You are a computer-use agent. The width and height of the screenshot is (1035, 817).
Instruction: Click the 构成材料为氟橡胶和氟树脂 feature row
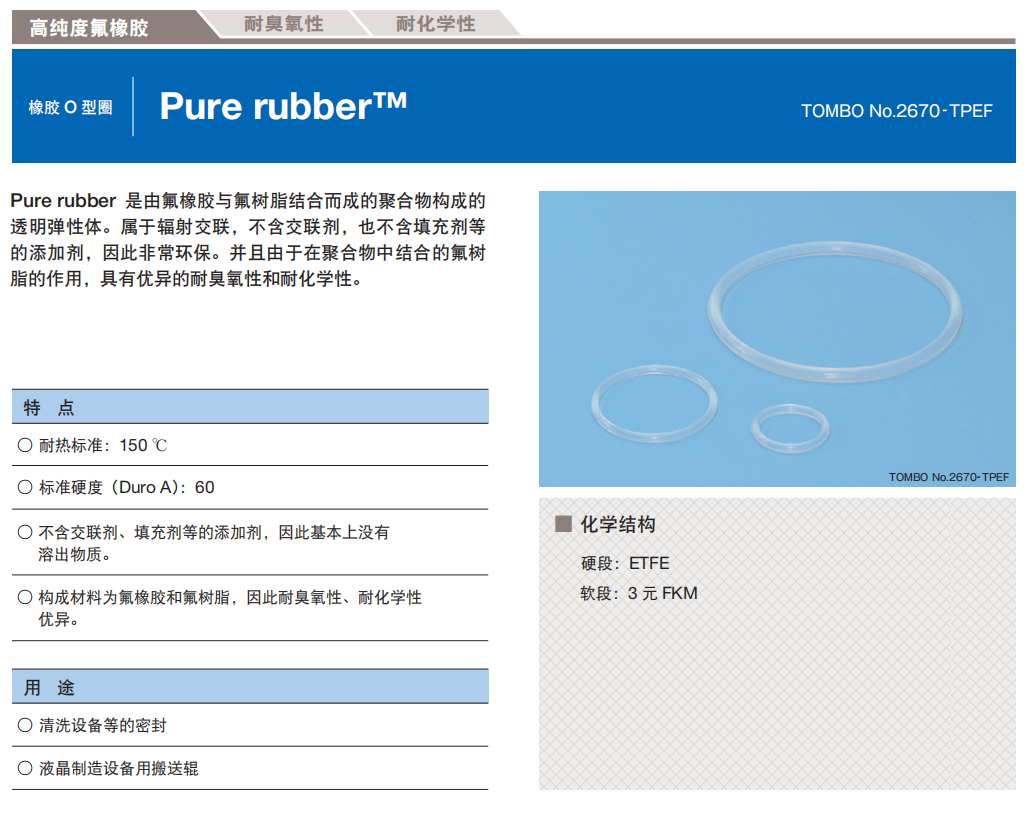pos(250,608)
